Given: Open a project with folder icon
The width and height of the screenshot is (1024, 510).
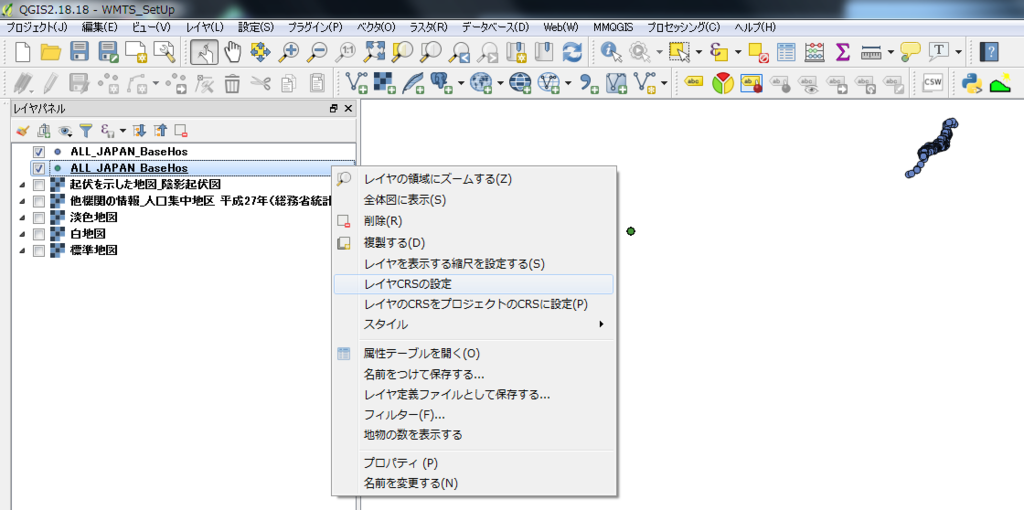Looking at the screenshot, I should [51, 52].
